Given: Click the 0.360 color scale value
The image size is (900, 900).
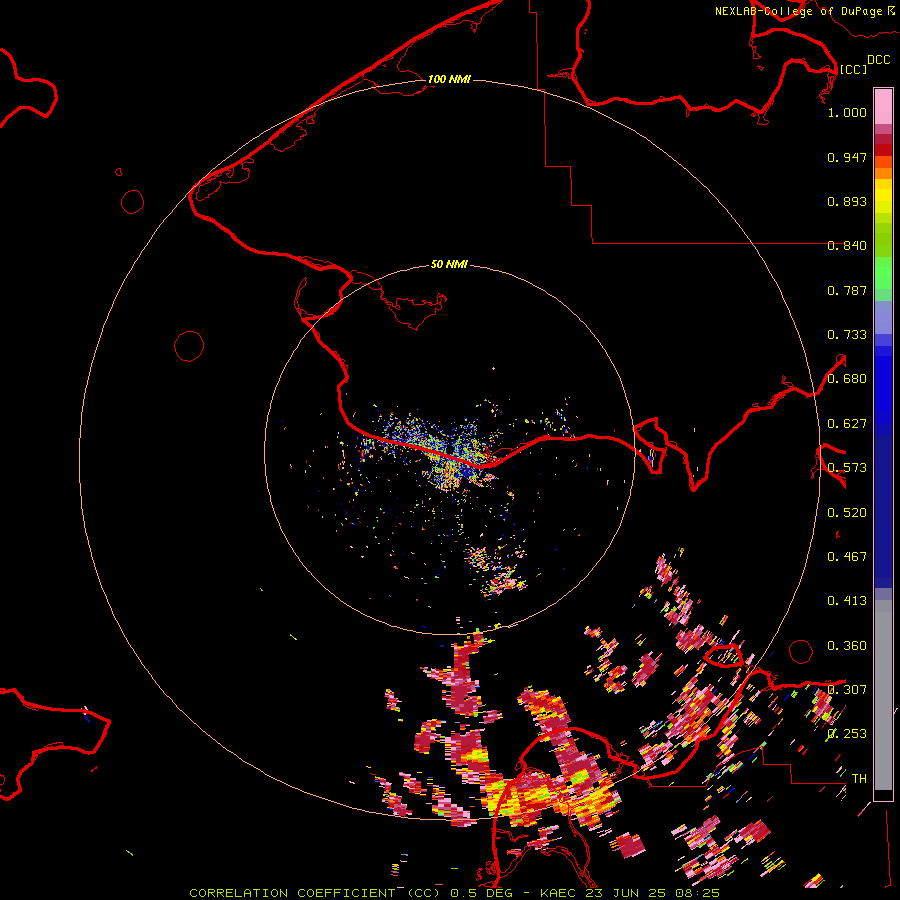Looking at the screenshot, I should 847,646.
